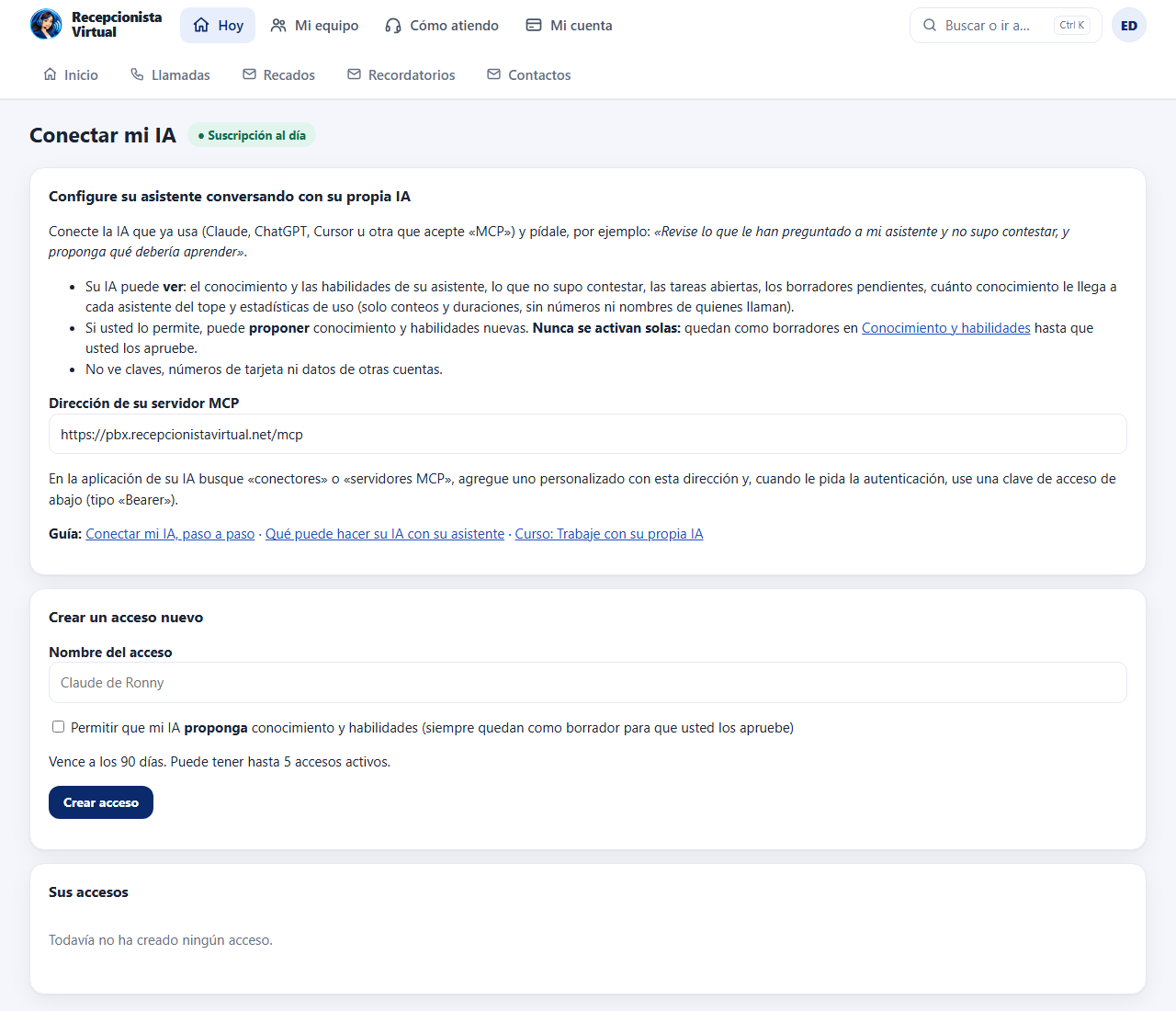Switch to the Llamadas tab
This screenshot has height=1011, width=1176.
pyautogui.click(x=170, y=74)
